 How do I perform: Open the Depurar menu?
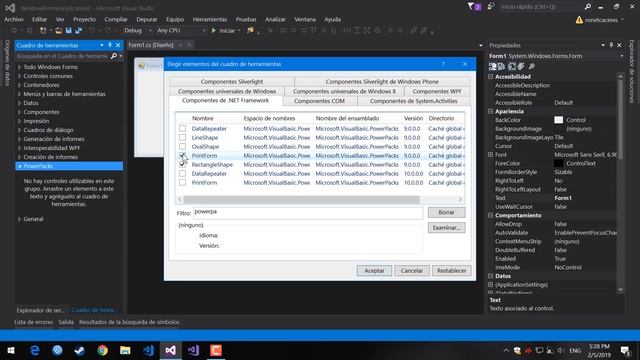147,19
